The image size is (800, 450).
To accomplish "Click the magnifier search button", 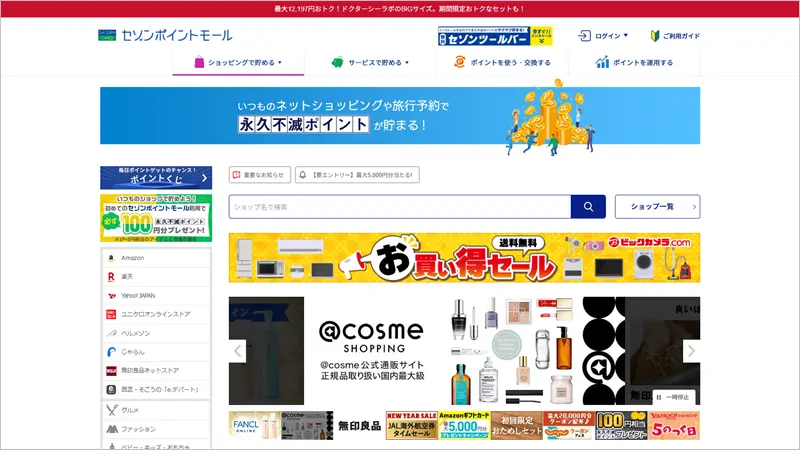I will pyautogui.click(x=588, y=207).
